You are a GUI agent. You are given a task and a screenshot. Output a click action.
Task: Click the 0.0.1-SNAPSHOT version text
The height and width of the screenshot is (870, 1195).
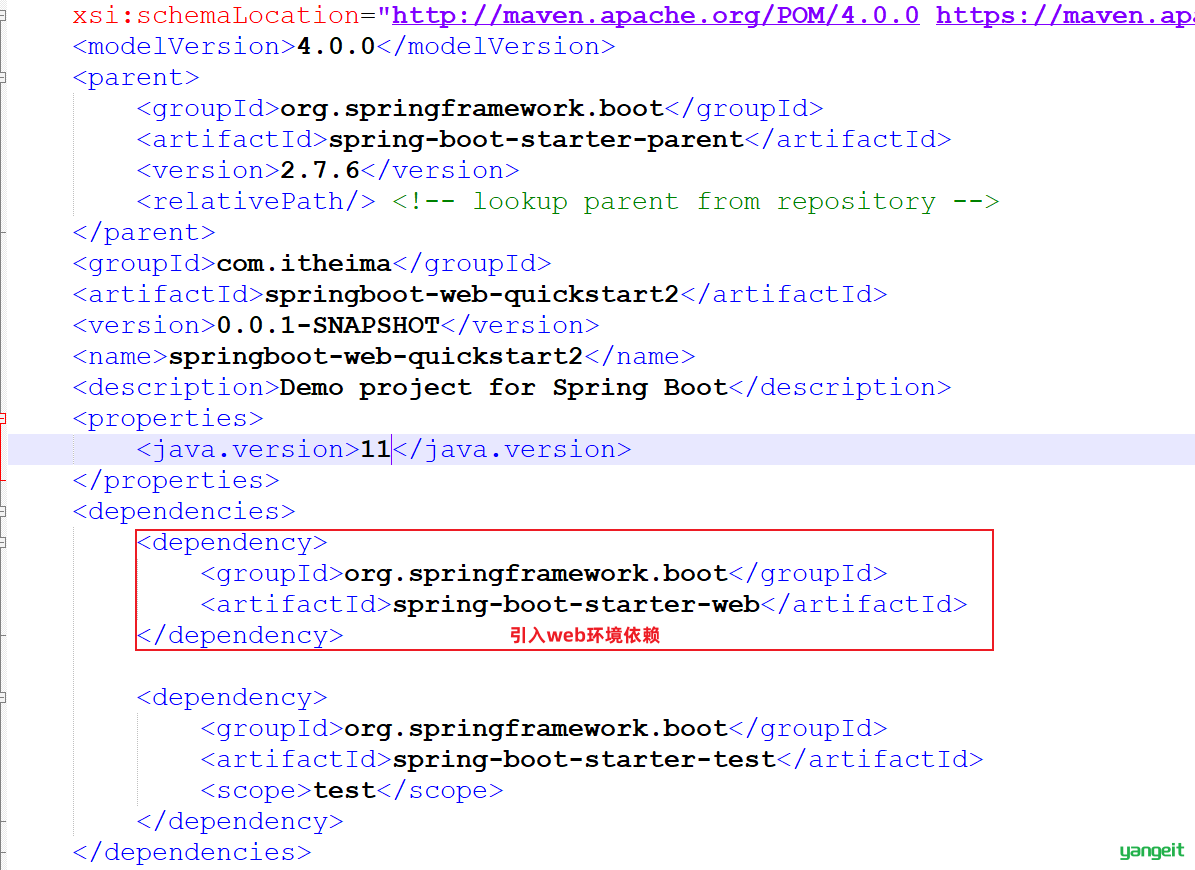tap(328, 325)
